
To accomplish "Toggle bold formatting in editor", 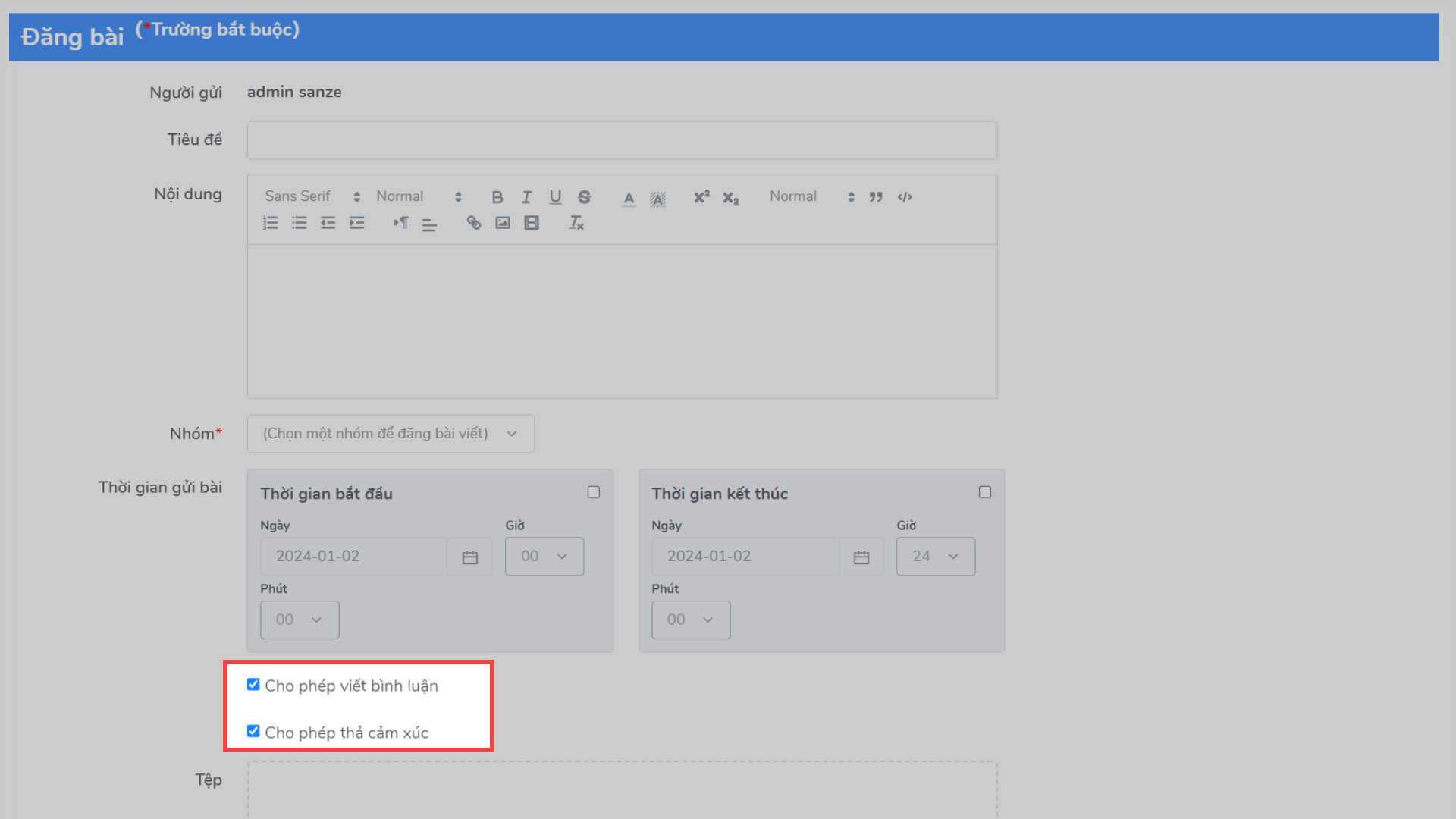I will click(497, 197).
